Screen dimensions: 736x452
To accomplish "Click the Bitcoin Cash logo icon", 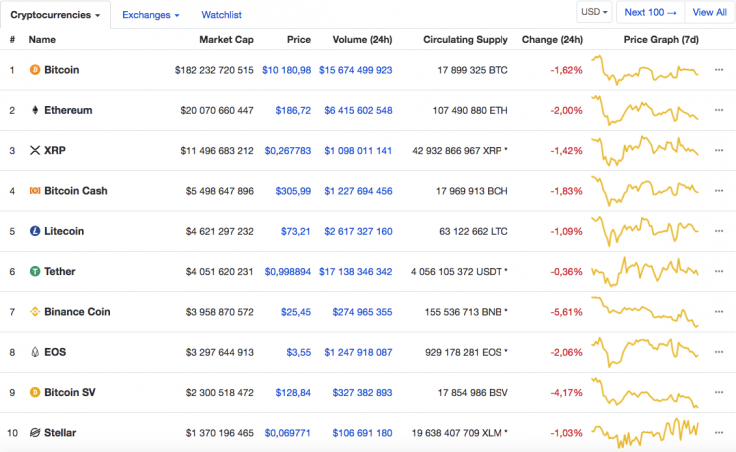I will pos(35,191).
